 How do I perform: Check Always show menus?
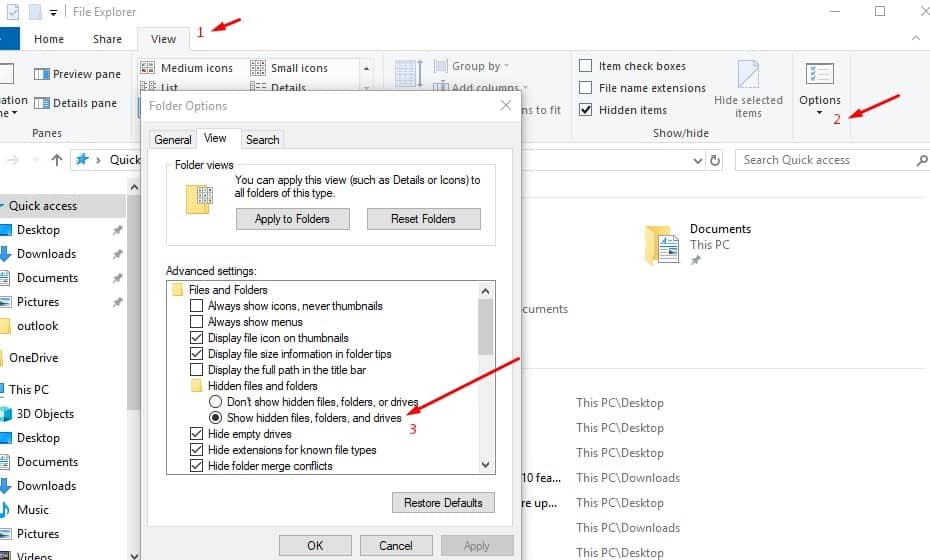(196, 322)
